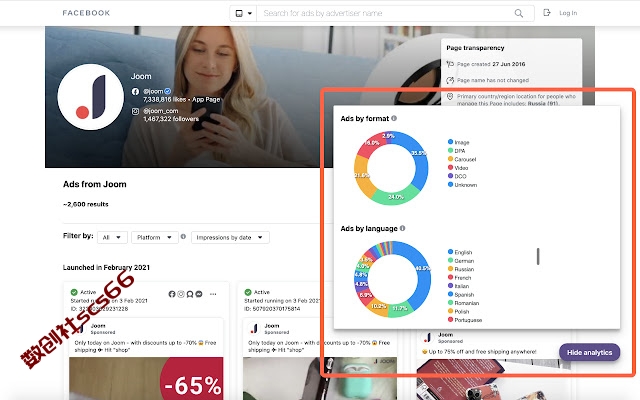This screenshot has width=640, height=400.
Task: Click the earbuds case image in second ad
Action: click(x=320, y=378)
